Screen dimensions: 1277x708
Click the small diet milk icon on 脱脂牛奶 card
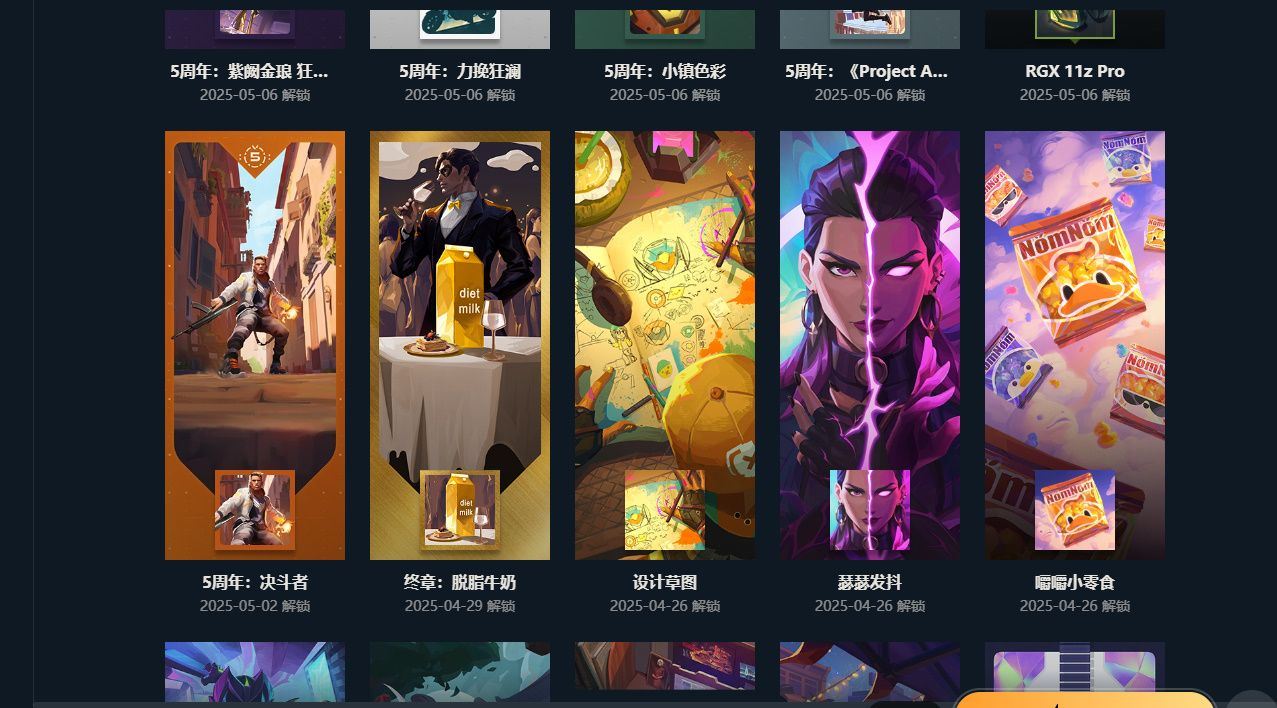(x=460, y=510)
